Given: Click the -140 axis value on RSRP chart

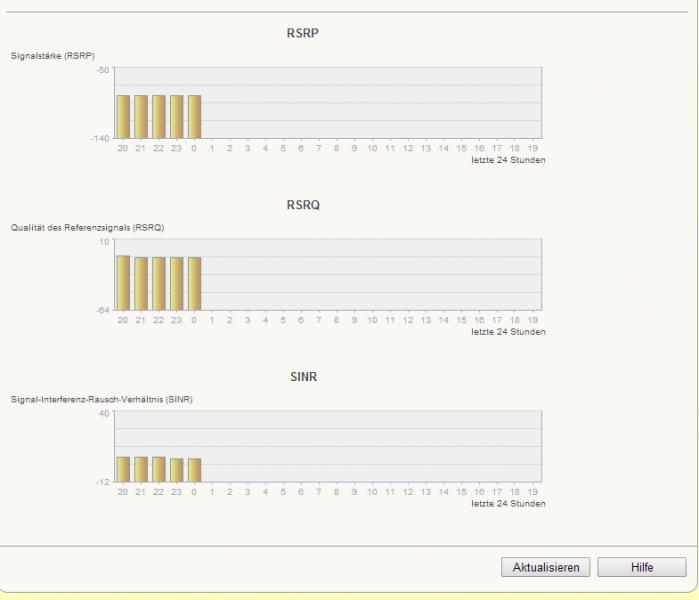Looking at the screenshot, I should 100,139.
